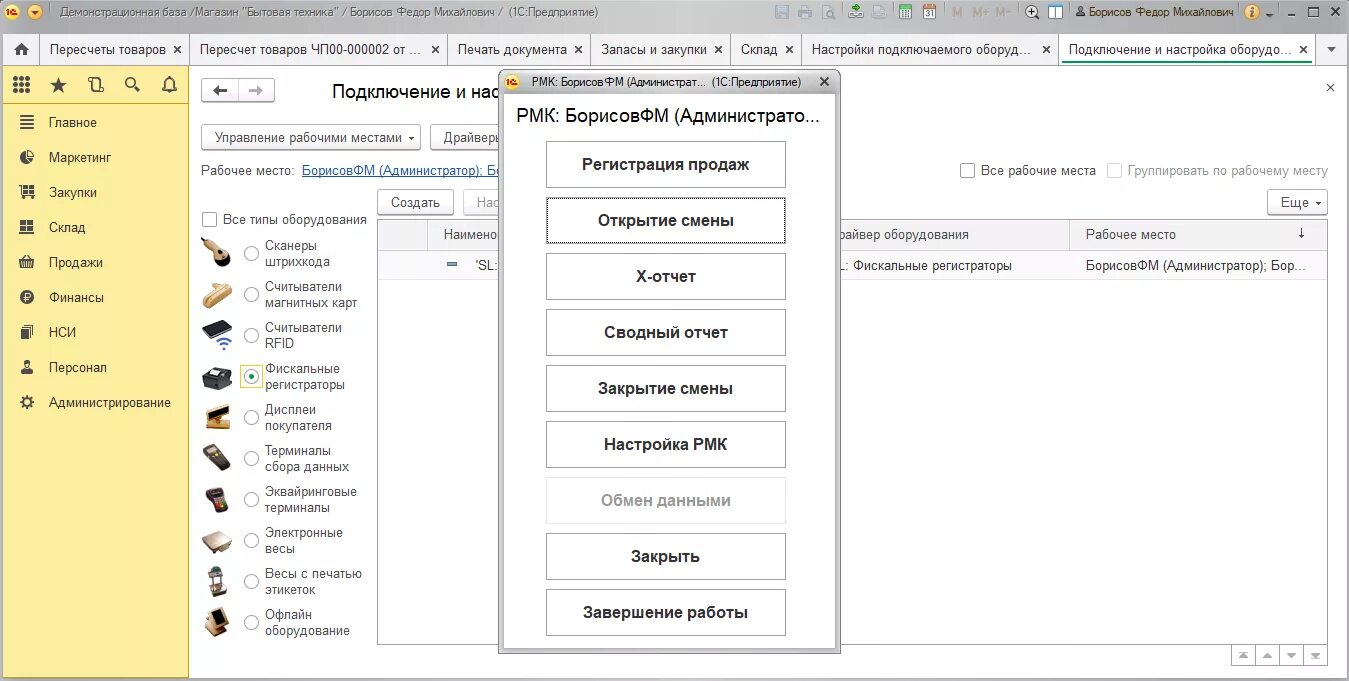Click the zoom scale magnifier icon
The height and width of the screenshot is (681, 1349).
pos(1032,12)
